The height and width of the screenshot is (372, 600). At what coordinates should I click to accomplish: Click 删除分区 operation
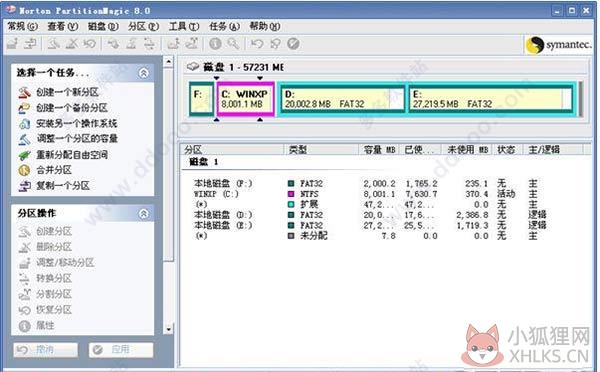[x=54, y=247]
